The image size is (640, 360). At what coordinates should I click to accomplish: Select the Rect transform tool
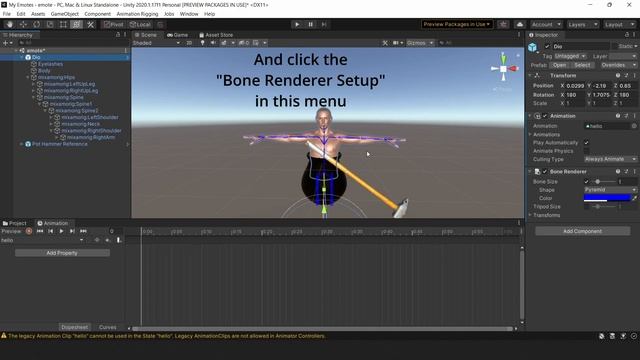pyautogui.click(x=63, y=24)
